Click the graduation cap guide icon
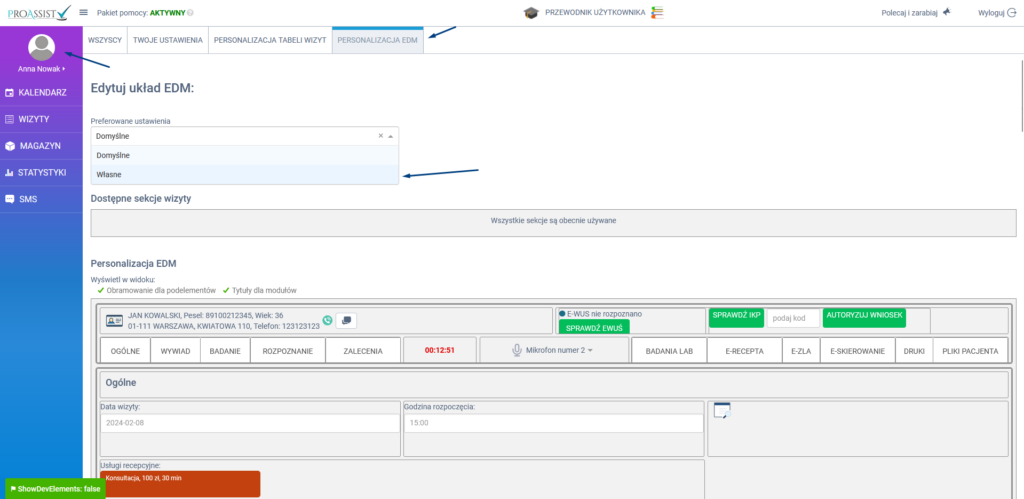Image resolution: width=1024 pixels, height=499 pixels. (531, 13)
